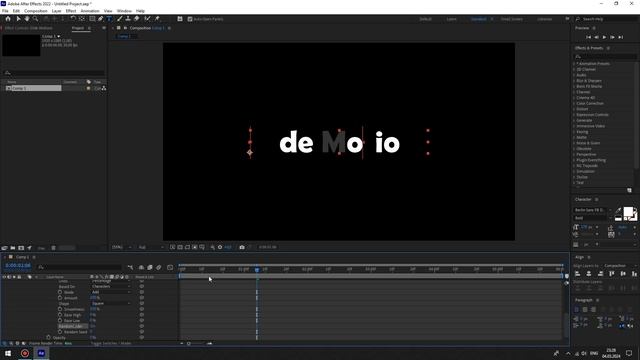Select the Hand tool

pos(27,19)
